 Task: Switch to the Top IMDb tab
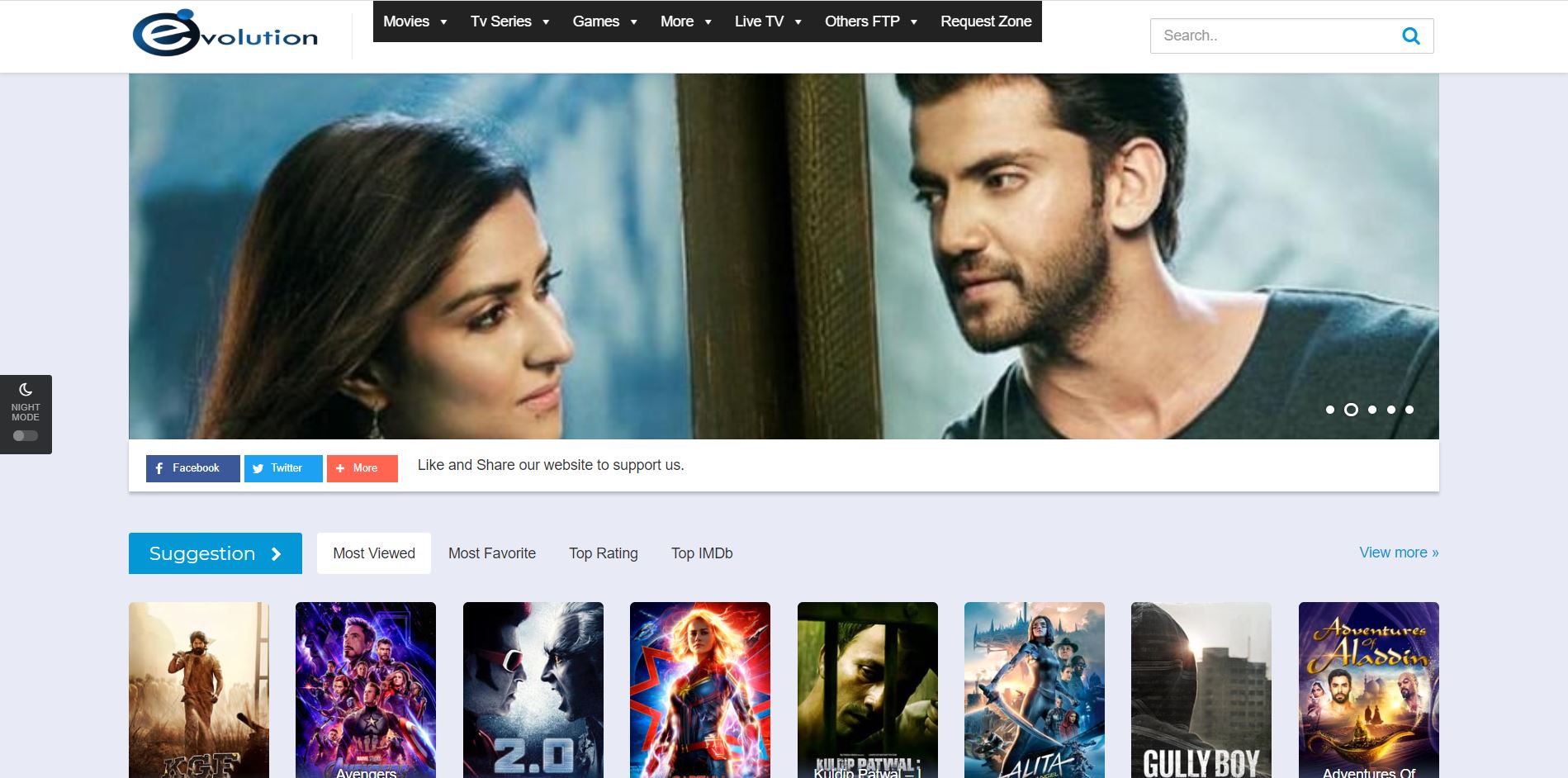(x=702, y=553)
